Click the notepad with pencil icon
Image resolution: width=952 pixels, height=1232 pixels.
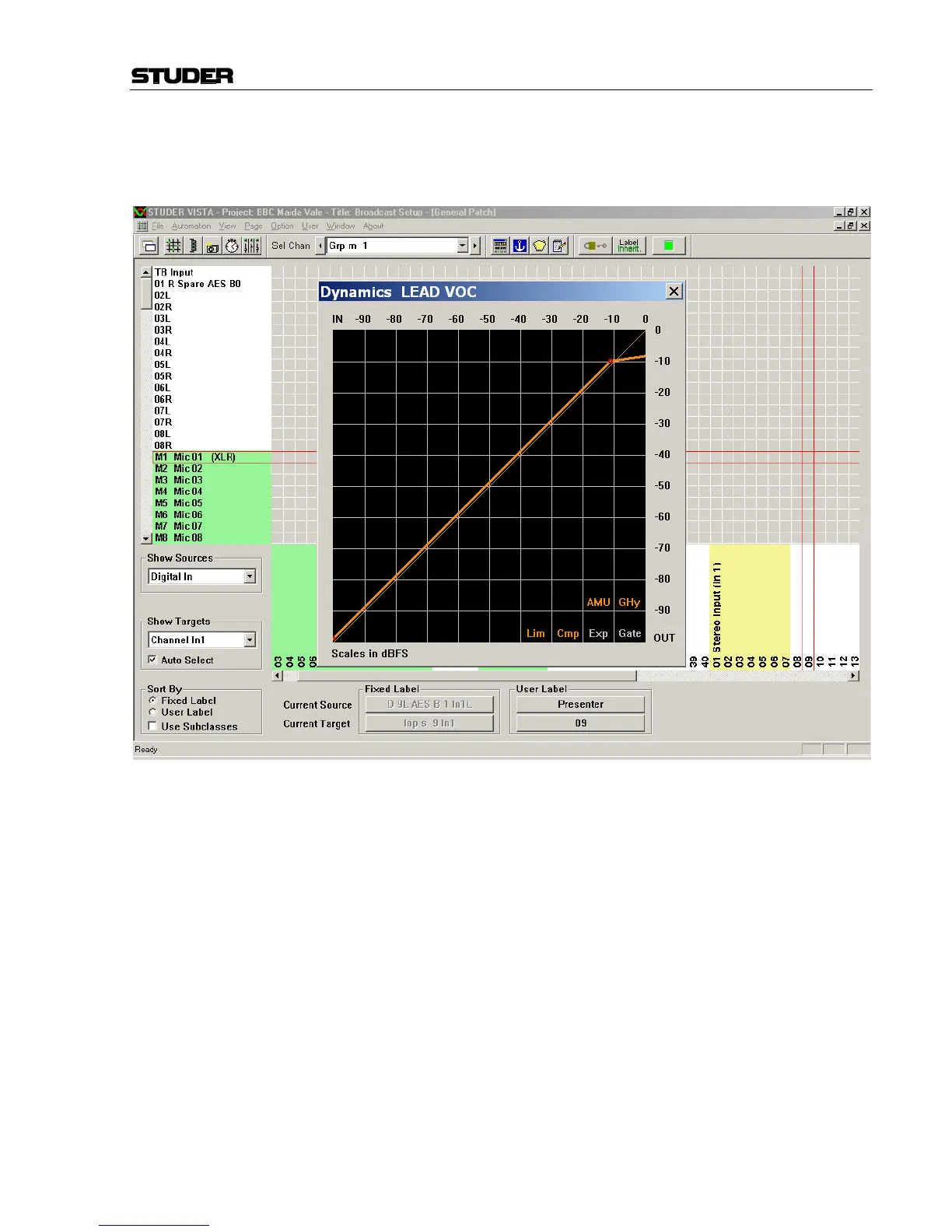click(559, 246)
